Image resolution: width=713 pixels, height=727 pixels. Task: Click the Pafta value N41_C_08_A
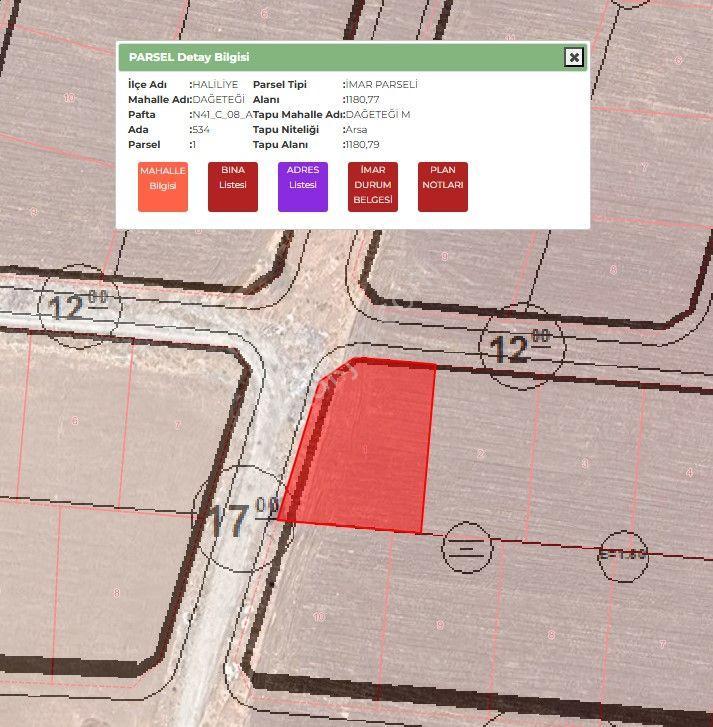tap(222, 115)
